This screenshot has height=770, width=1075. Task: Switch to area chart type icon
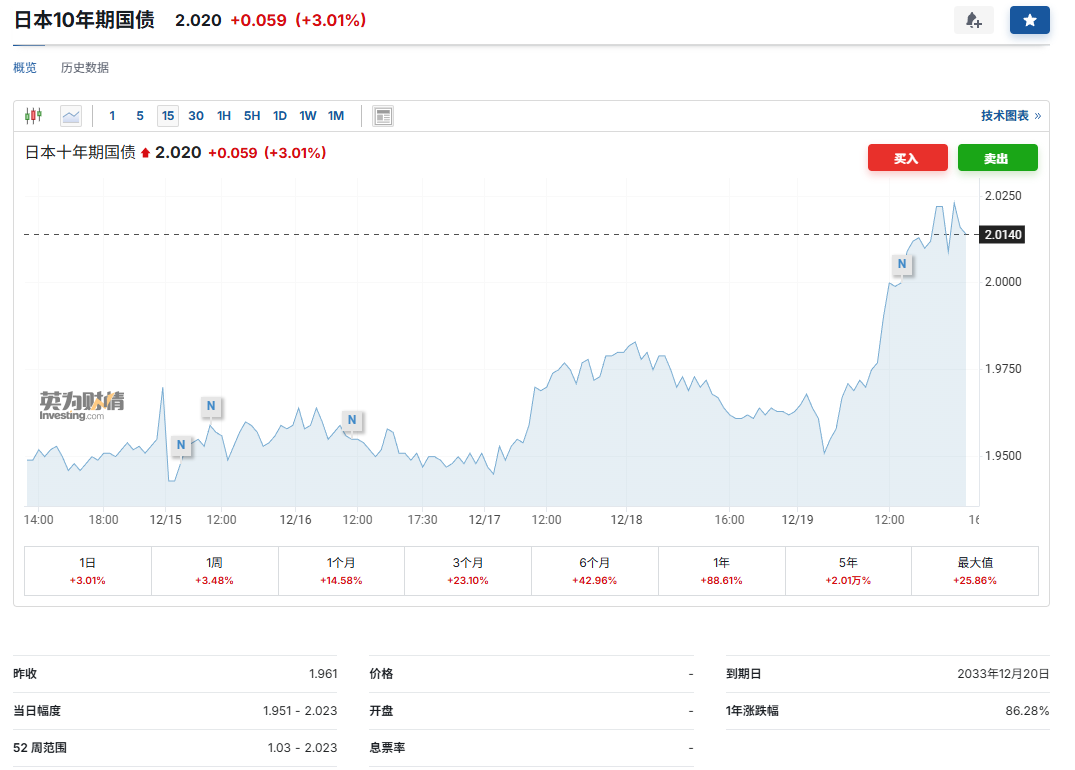pos(71,116)
